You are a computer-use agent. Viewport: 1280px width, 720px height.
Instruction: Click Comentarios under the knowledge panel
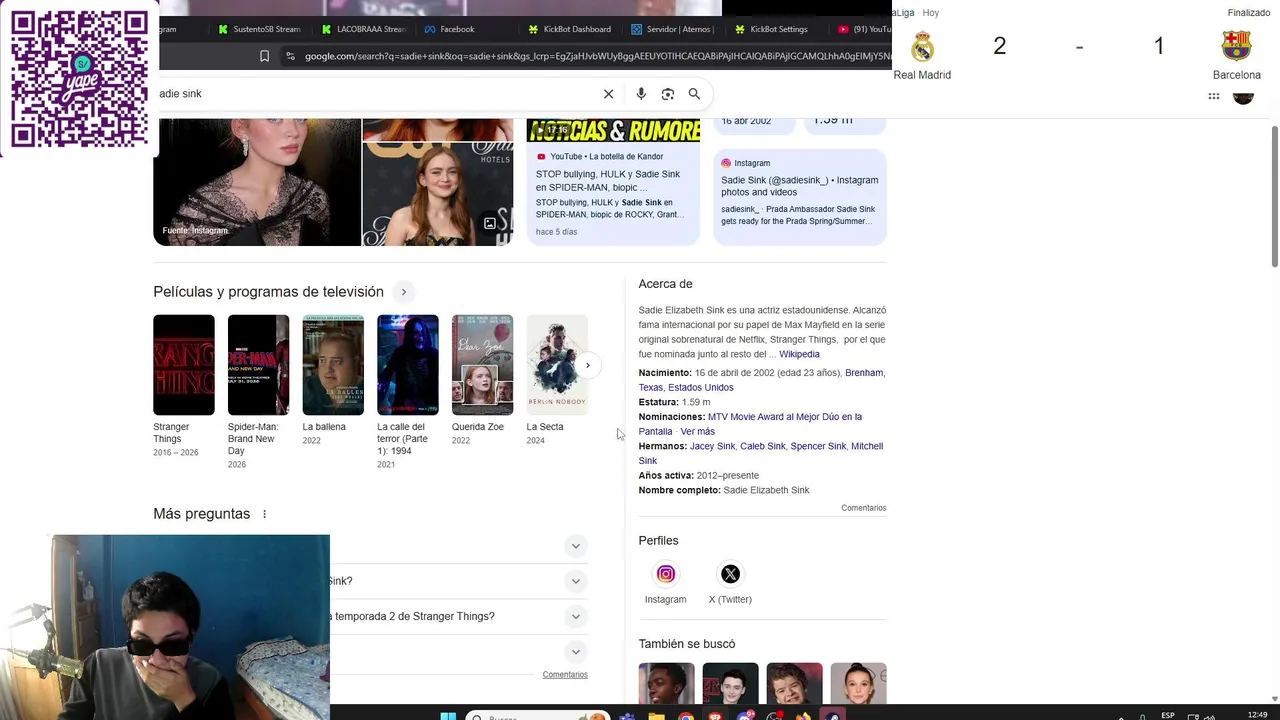864,508
